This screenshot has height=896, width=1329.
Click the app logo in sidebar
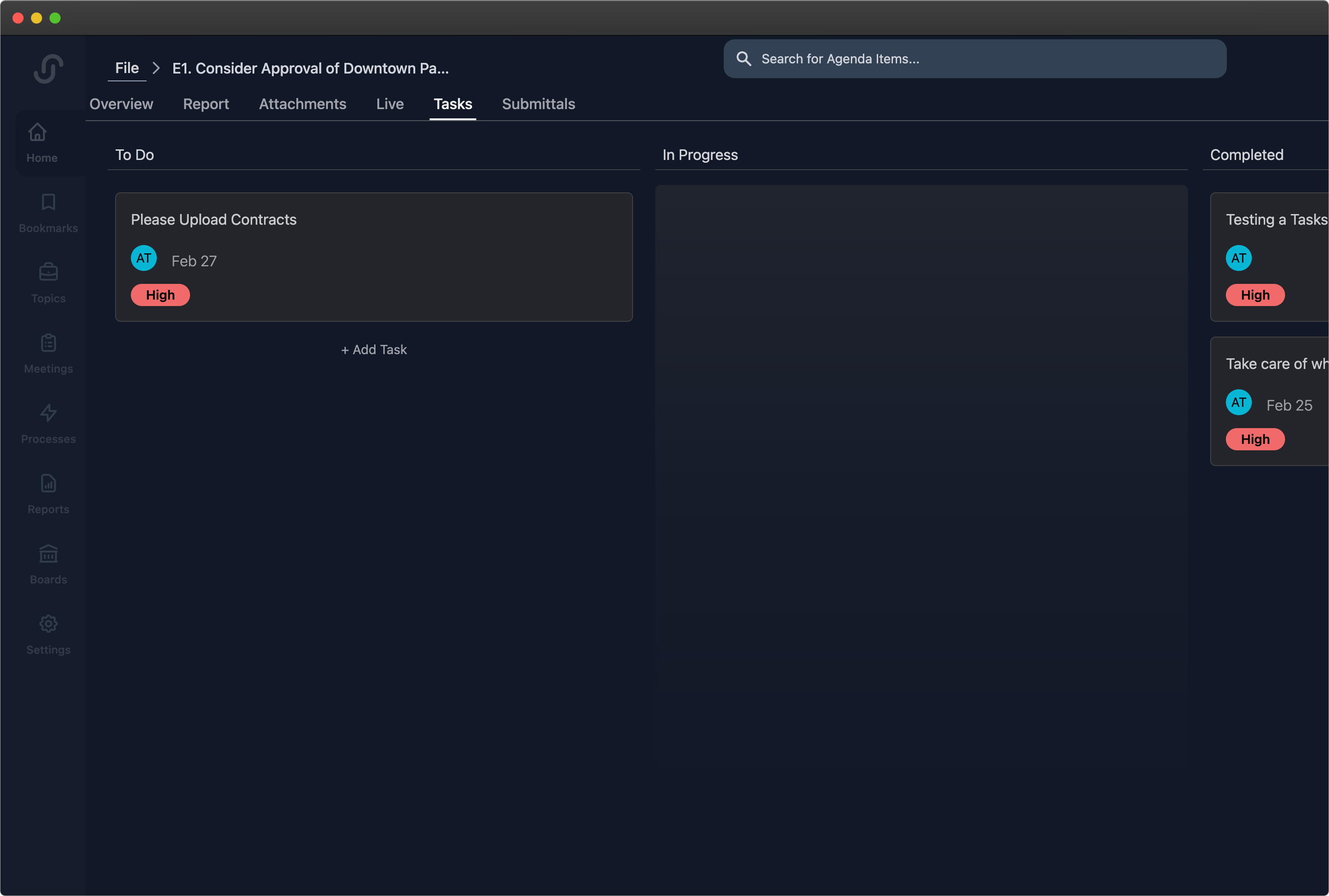[48, 68]
